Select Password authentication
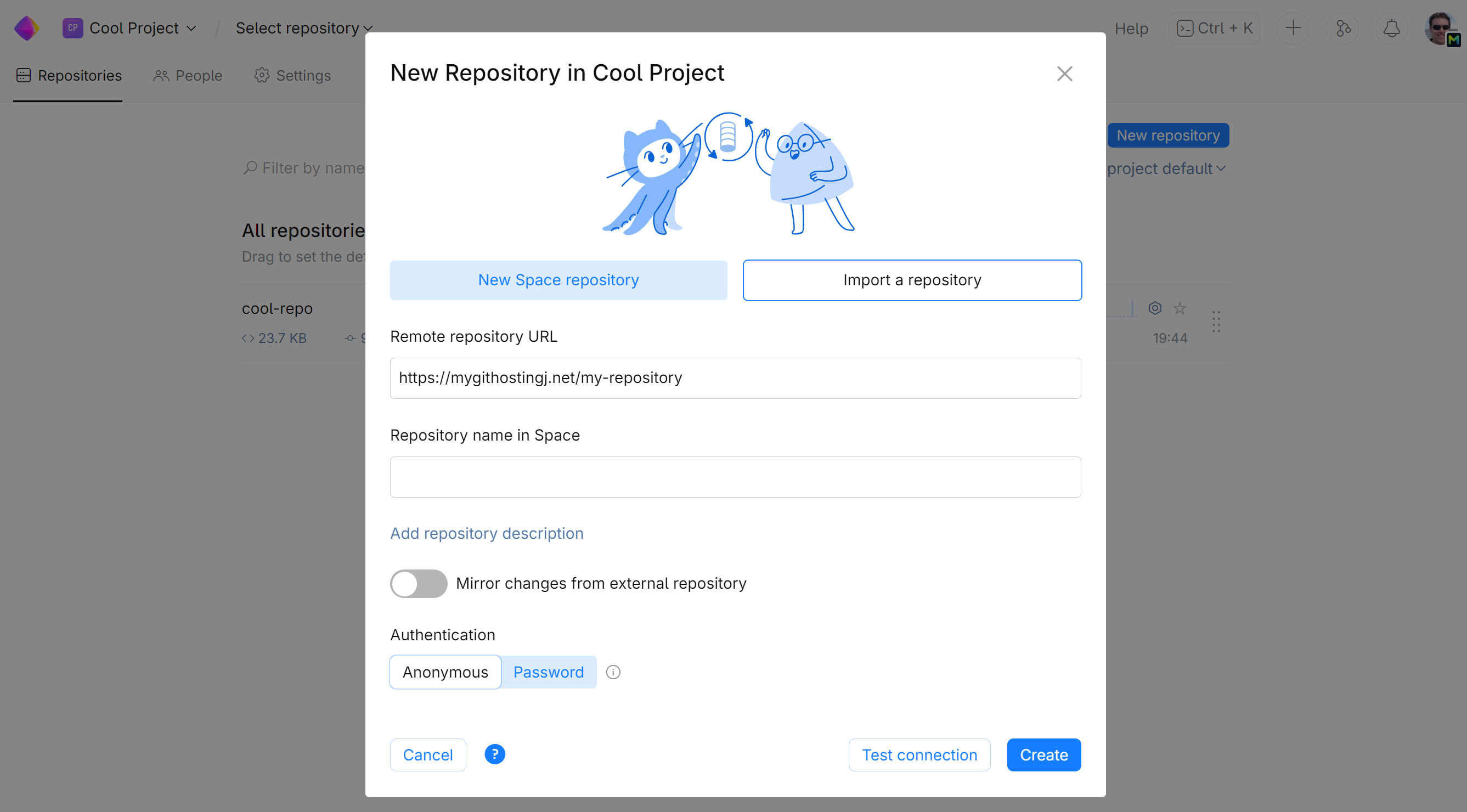This screenshot has width=1467, height=812. tap(548, 672)
